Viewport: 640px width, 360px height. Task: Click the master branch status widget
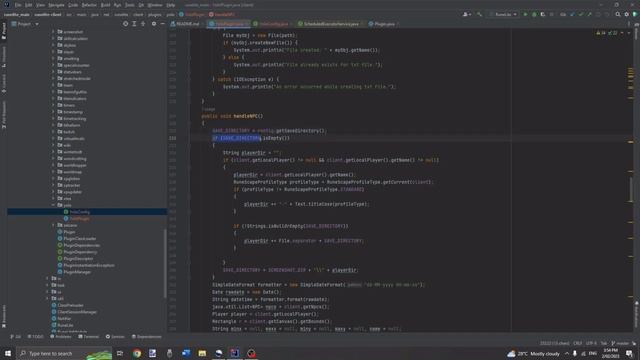coord(620,343)
